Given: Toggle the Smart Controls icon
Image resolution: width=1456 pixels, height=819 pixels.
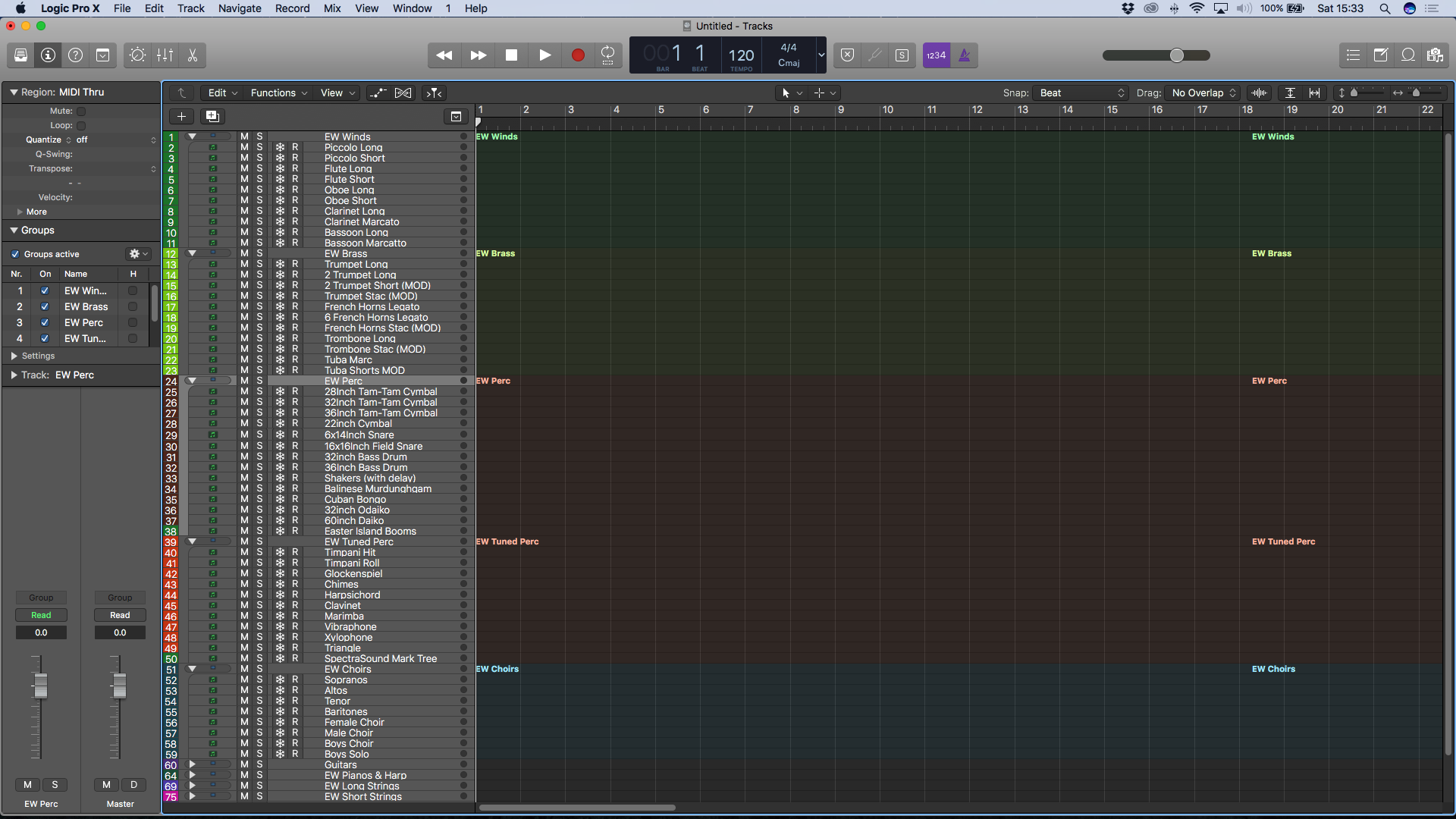Looking at the screenshot, I should coord(137,55).
